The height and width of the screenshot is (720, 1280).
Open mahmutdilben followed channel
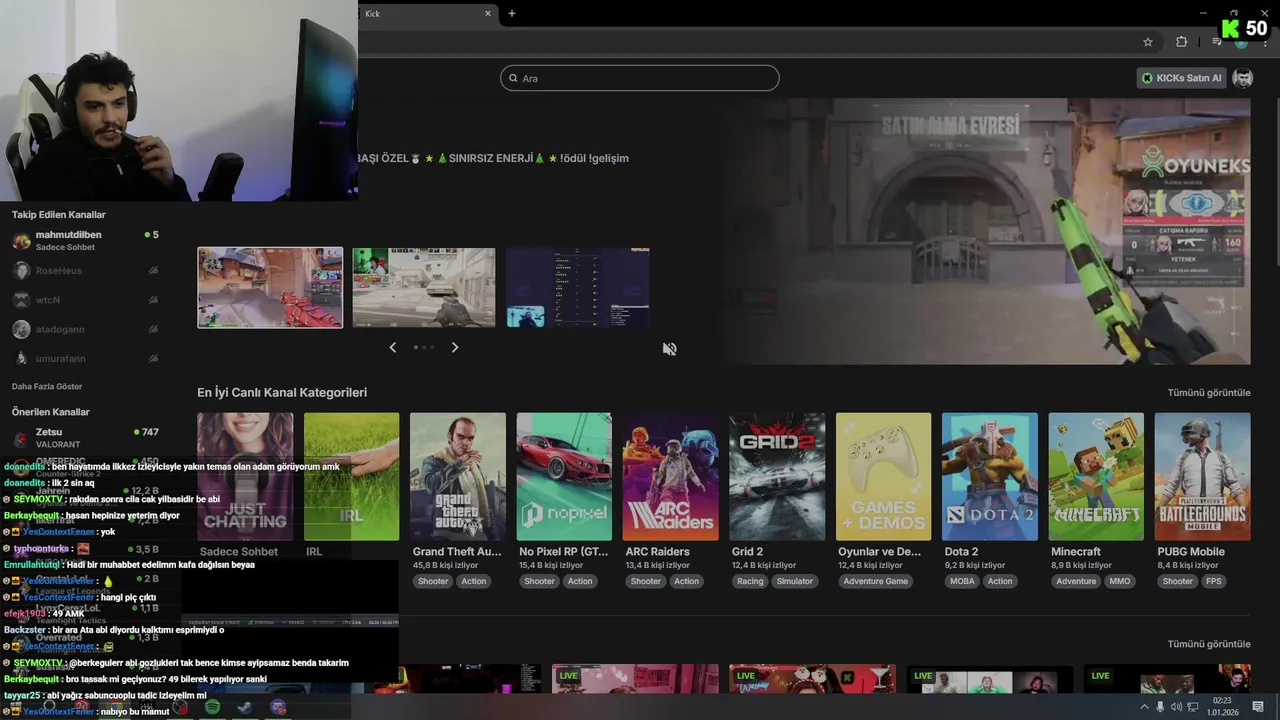pyautogui.click(x=85, y=240)
